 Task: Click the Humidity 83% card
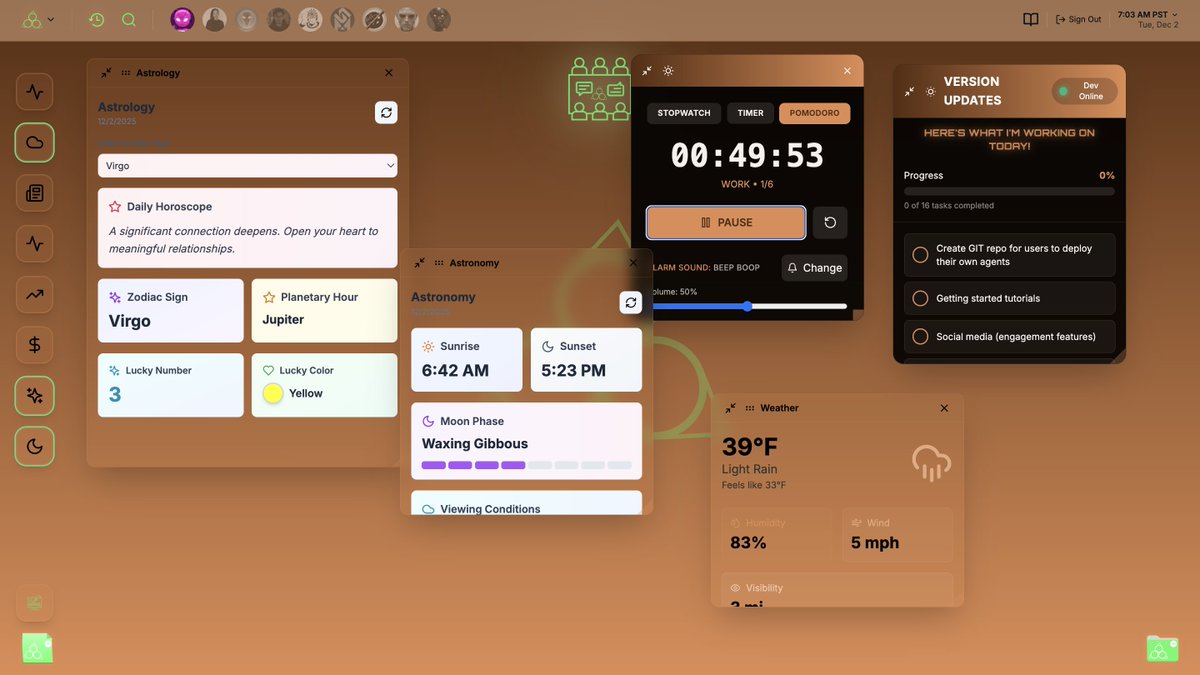pyautogui.click(x=777, y=535)
